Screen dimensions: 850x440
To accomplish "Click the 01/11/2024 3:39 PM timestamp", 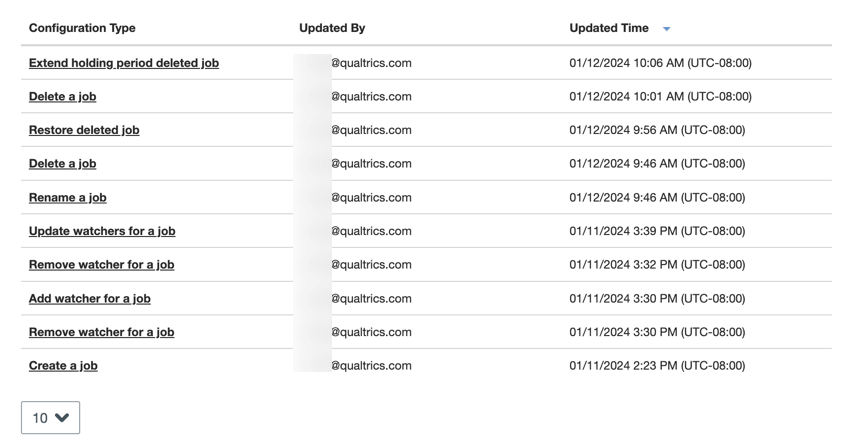I will click(x=657, y=231).
